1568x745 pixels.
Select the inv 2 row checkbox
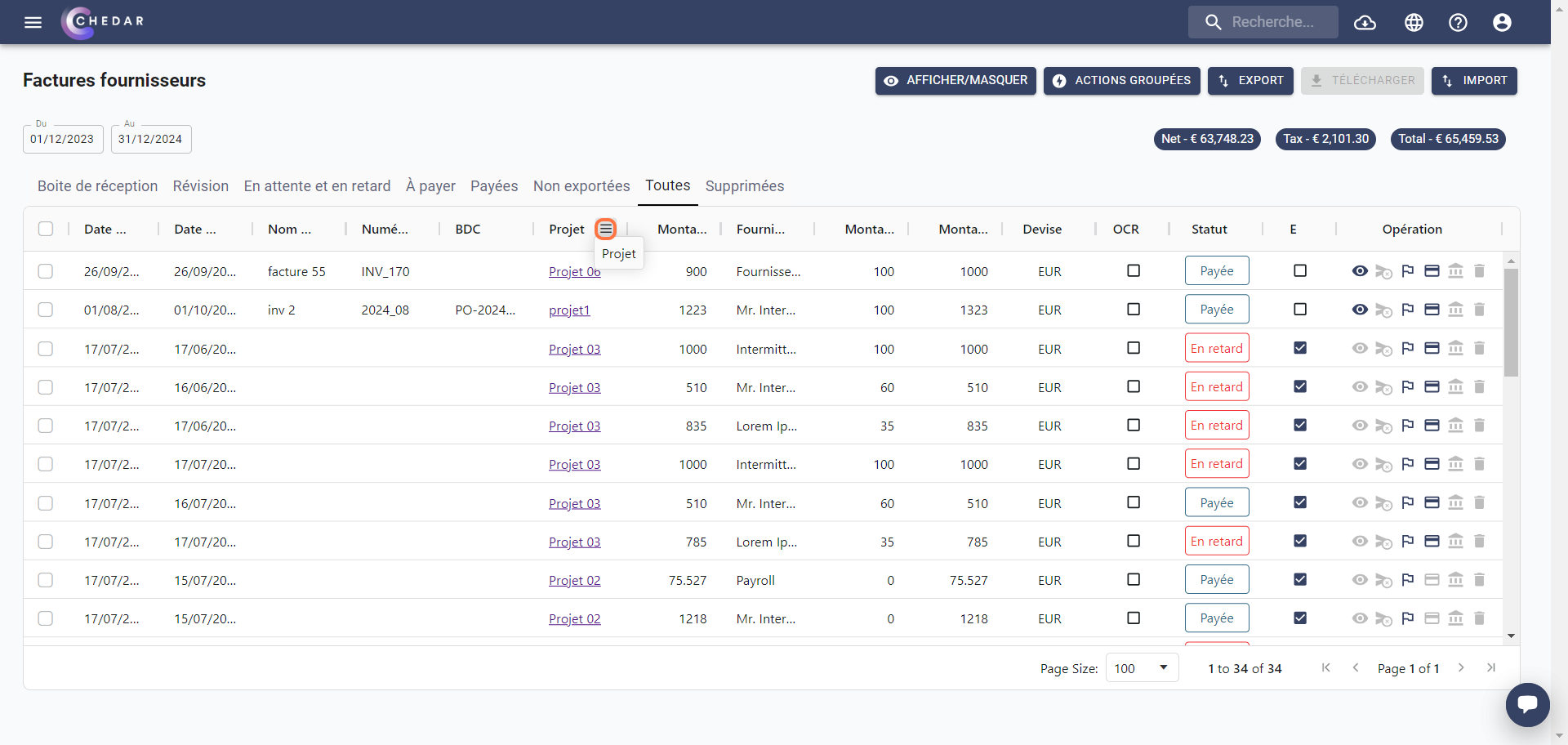[46, 310]
